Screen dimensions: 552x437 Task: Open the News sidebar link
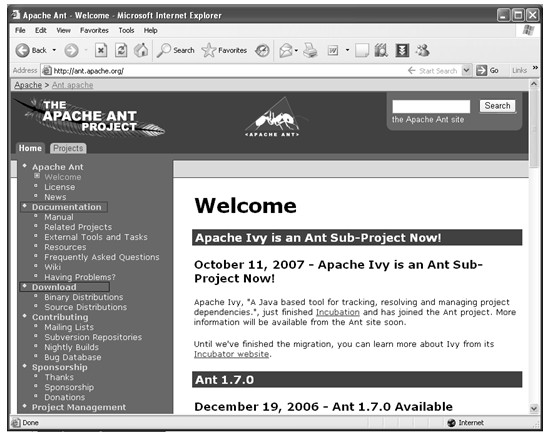pyautogui.click(x=55, y=197)
